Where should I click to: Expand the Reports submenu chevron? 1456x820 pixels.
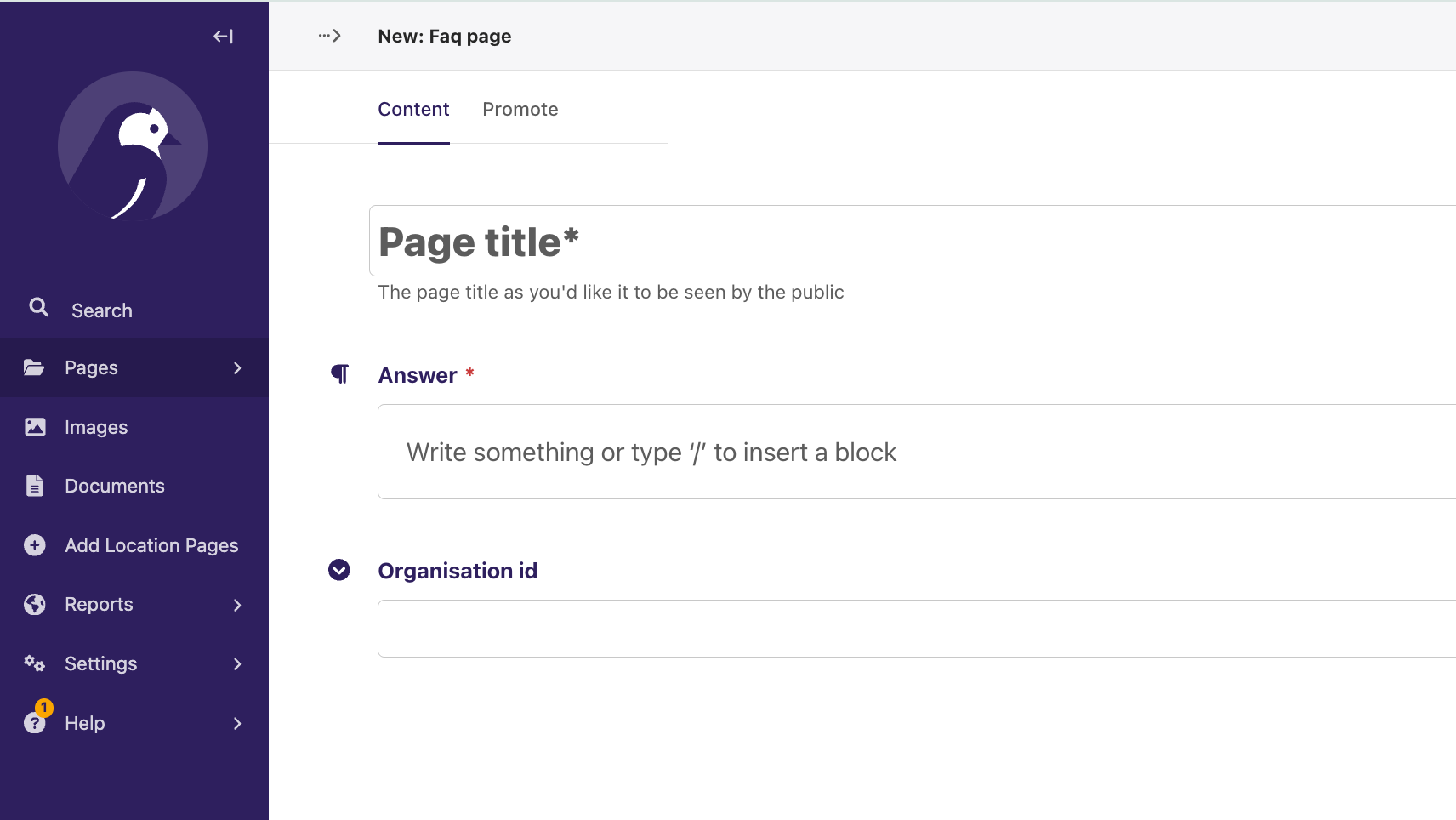237,605
